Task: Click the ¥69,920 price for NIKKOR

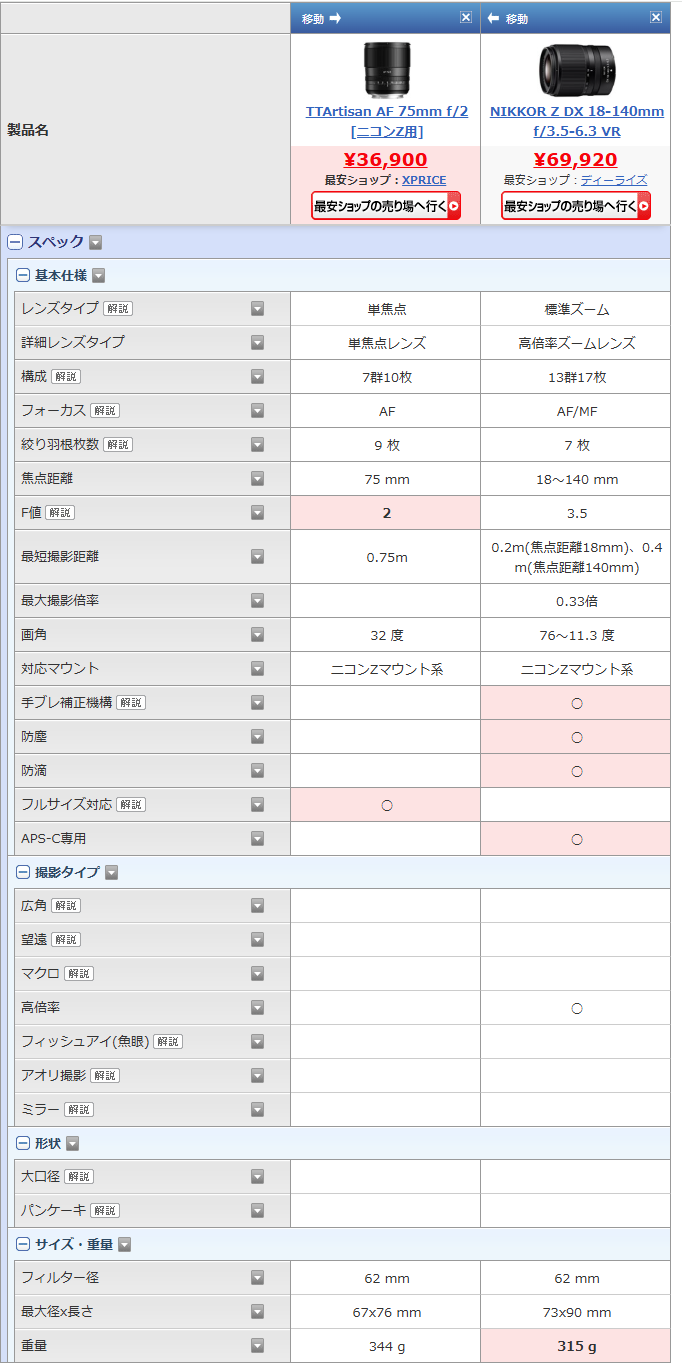Action: (576, 160)
